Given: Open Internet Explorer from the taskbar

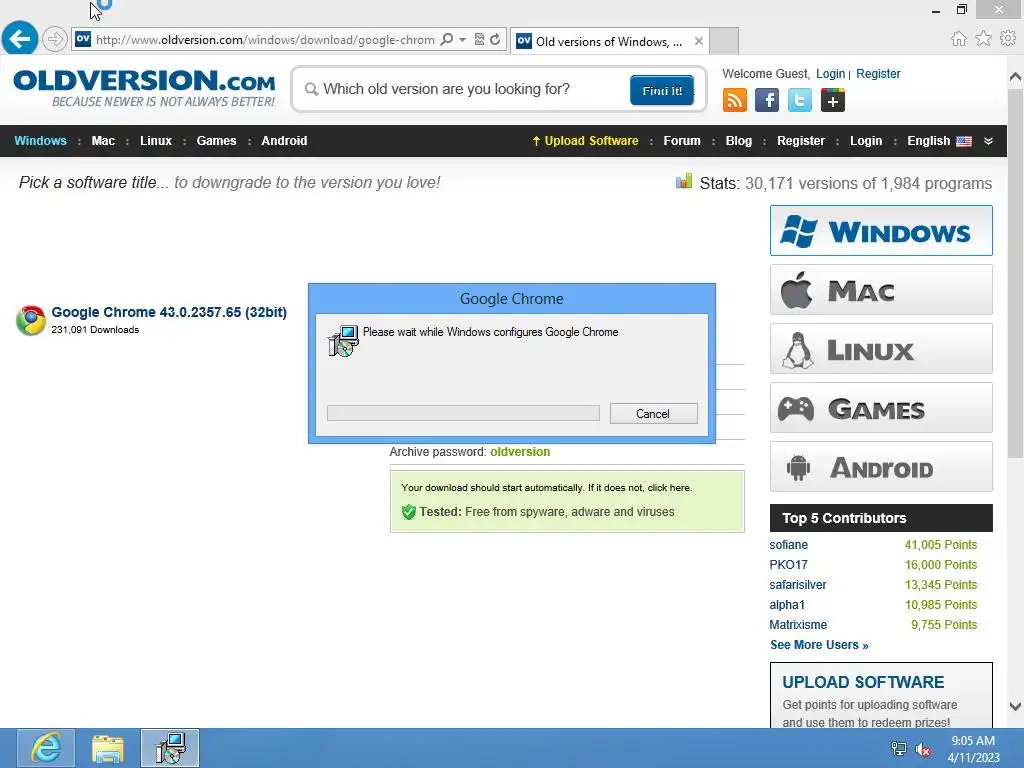Looking at the screenshot, I should tap(46, 748).
